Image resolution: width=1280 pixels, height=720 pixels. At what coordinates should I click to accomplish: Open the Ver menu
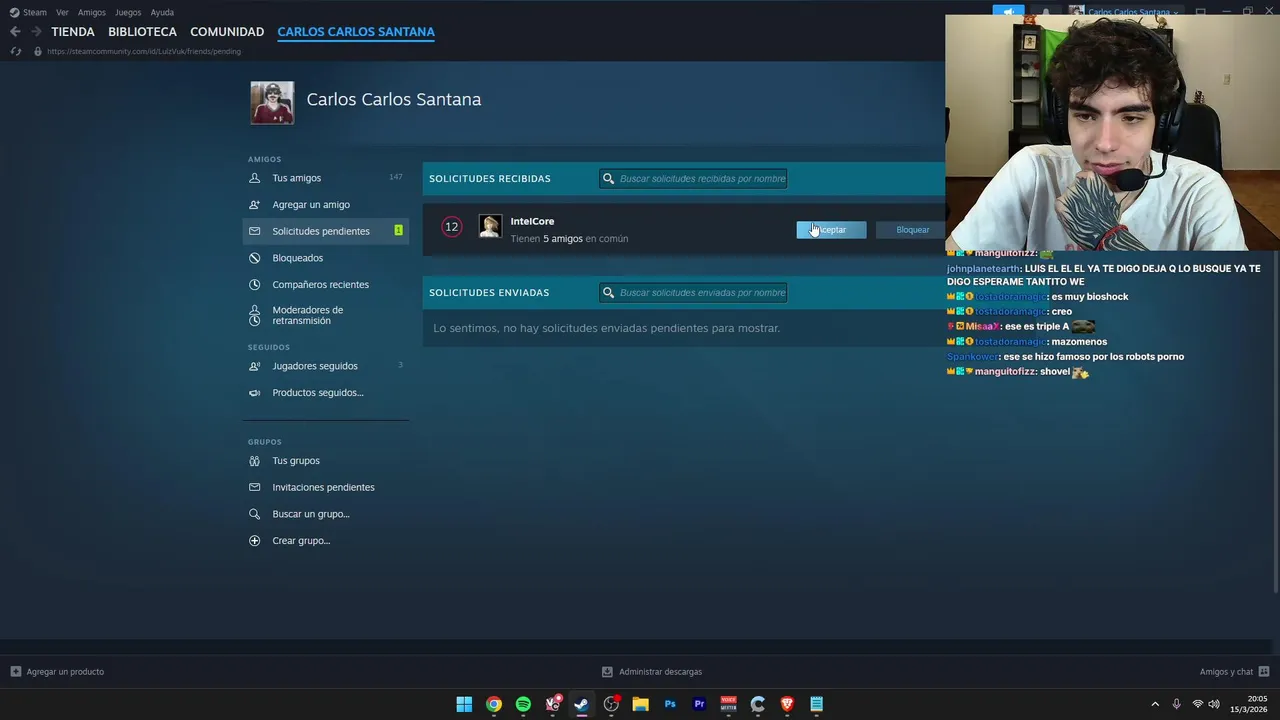coord(62,12)
